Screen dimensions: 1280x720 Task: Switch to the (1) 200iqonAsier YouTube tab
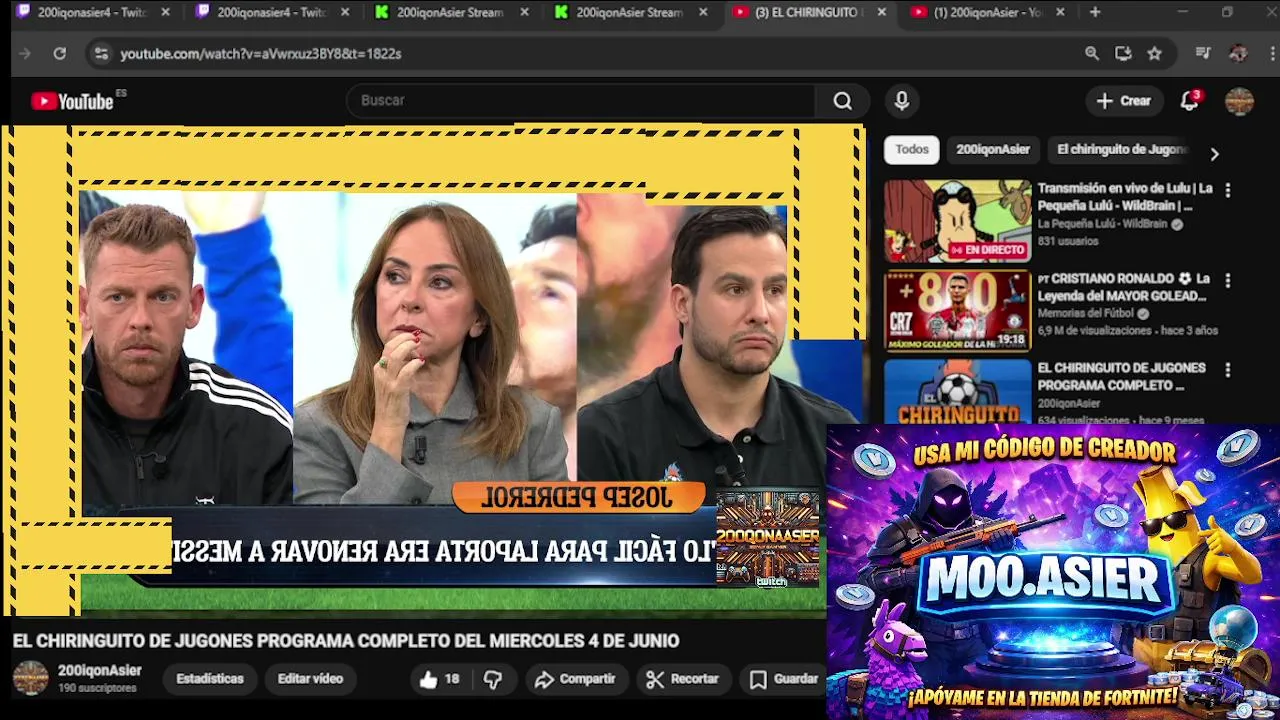[x=990, y=12]
